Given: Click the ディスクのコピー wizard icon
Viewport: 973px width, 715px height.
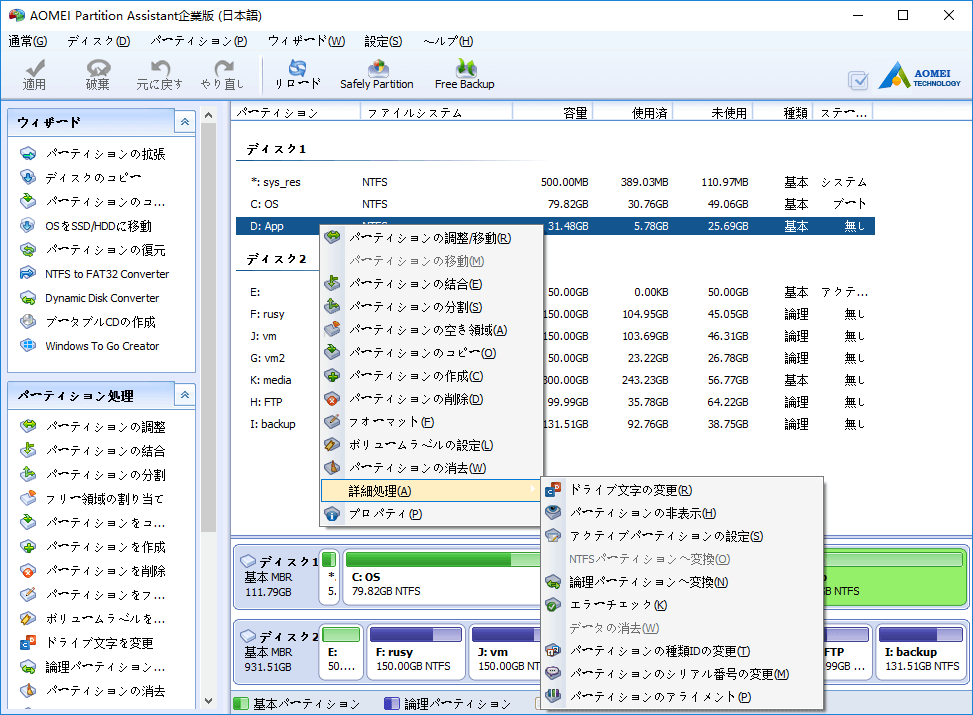Looking at the screenshot, I should pyautogui.click(x=28, y=178).
